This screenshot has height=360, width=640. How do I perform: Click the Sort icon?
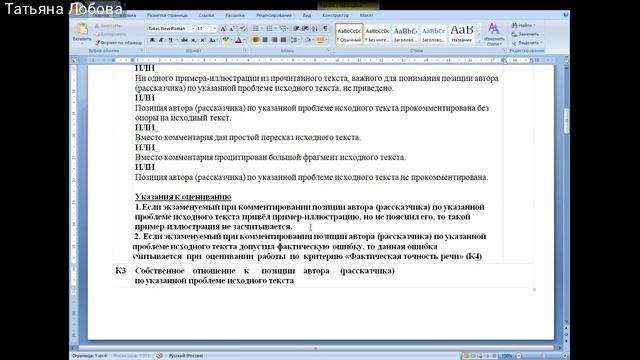315,29
